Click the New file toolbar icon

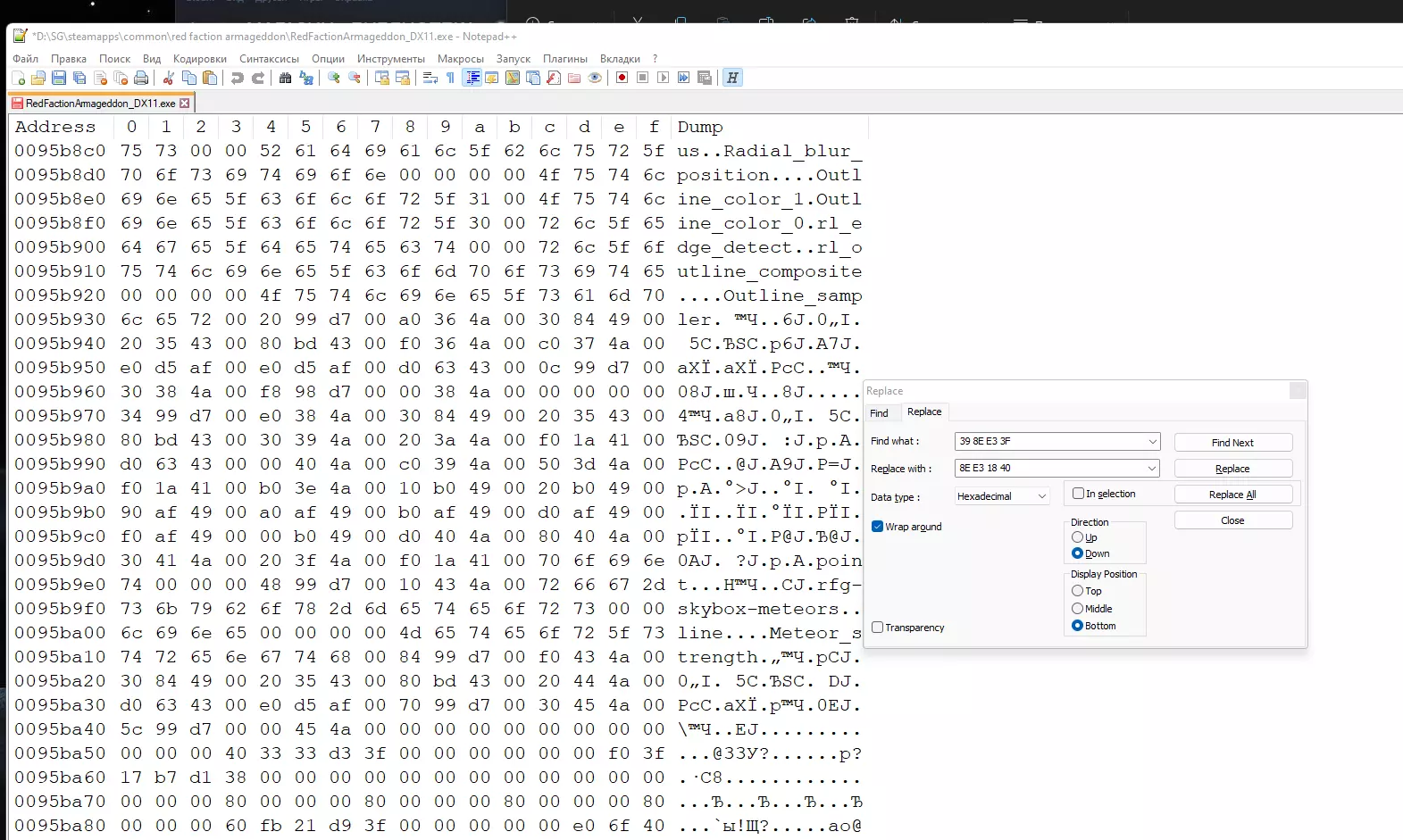[18, 78]
